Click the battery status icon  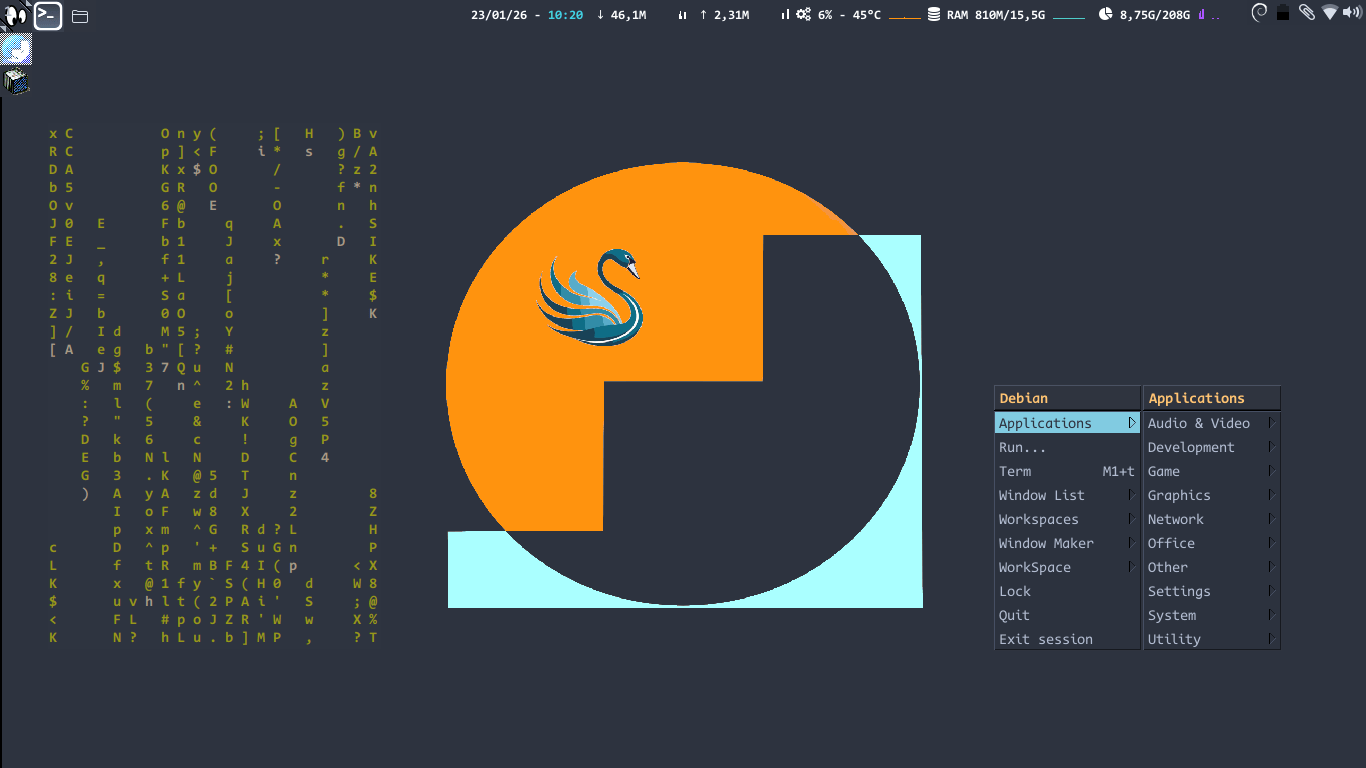pyautogui.click(x=1283, y=13)
